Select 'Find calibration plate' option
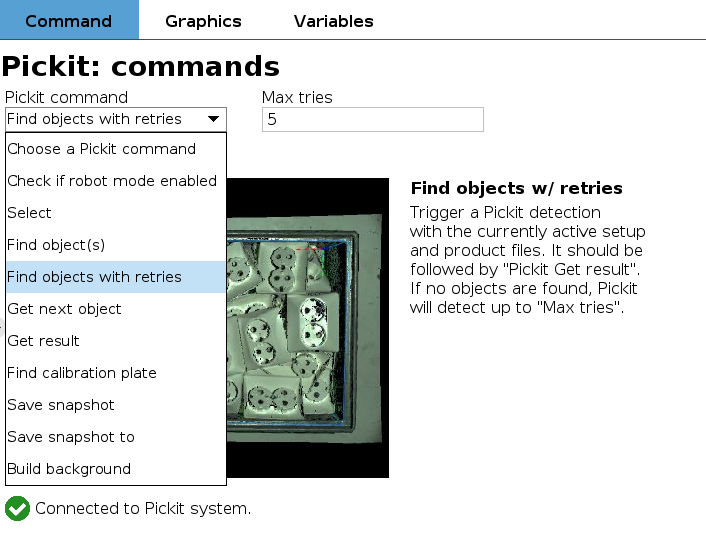 (x=82, y=373)
